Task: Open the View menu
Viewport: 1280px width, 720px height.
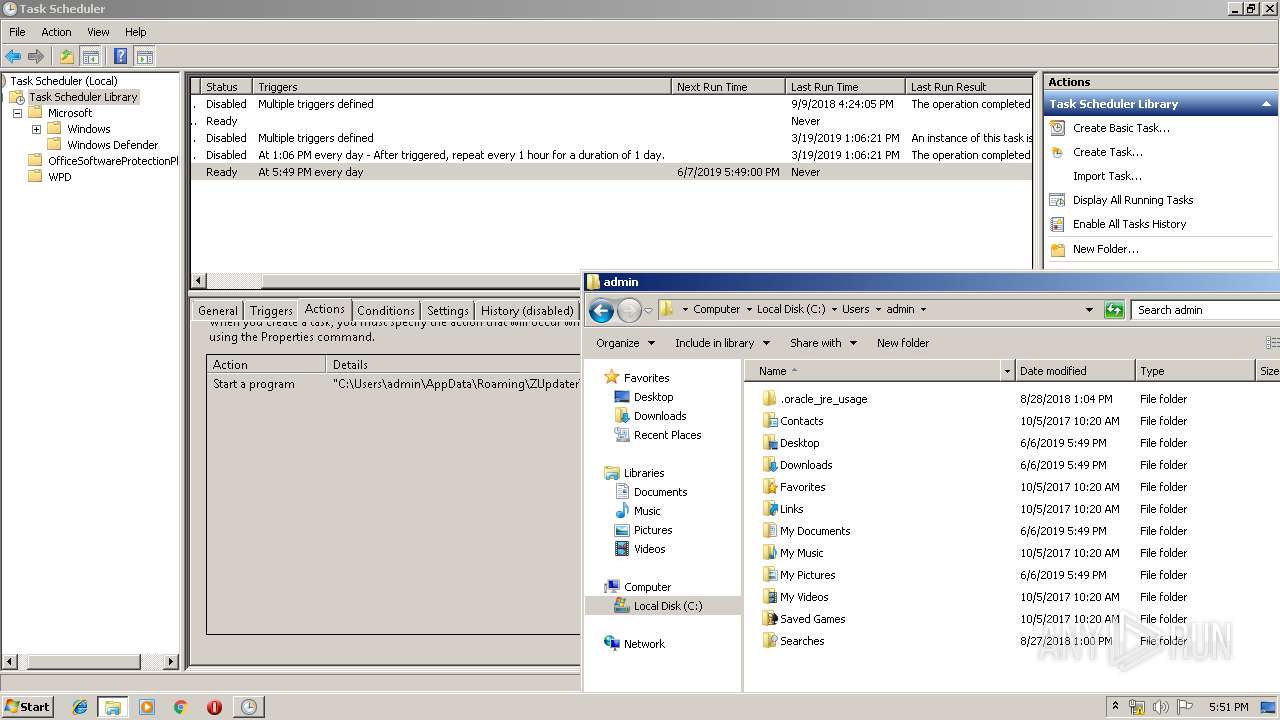Action: click(x=98, y=32)
